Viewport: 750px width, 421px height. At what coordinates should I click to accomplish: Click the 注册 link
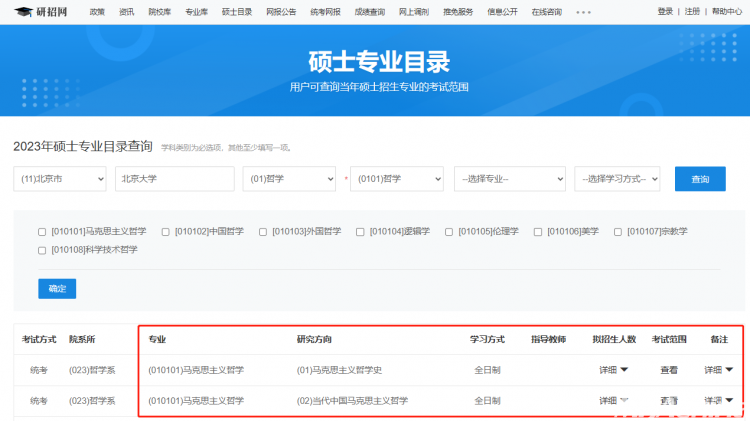point(692,11)
